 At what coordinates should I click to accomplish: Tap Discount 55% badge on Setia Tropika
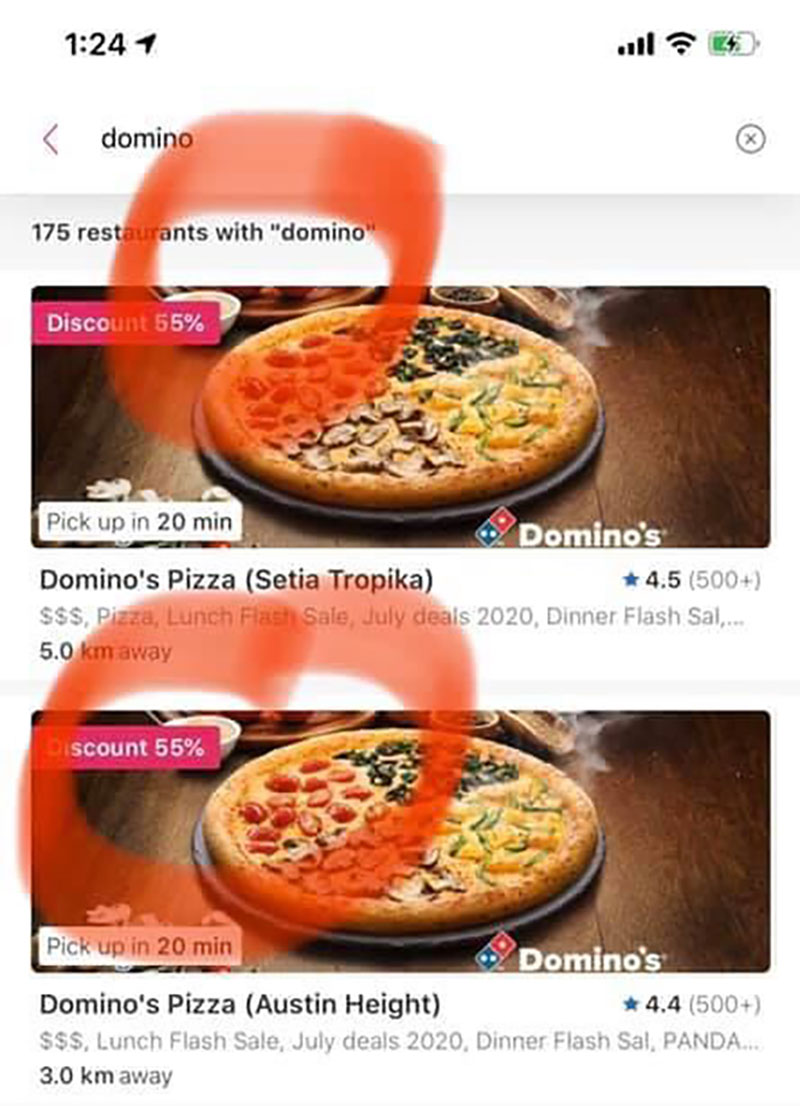(126, 323)
